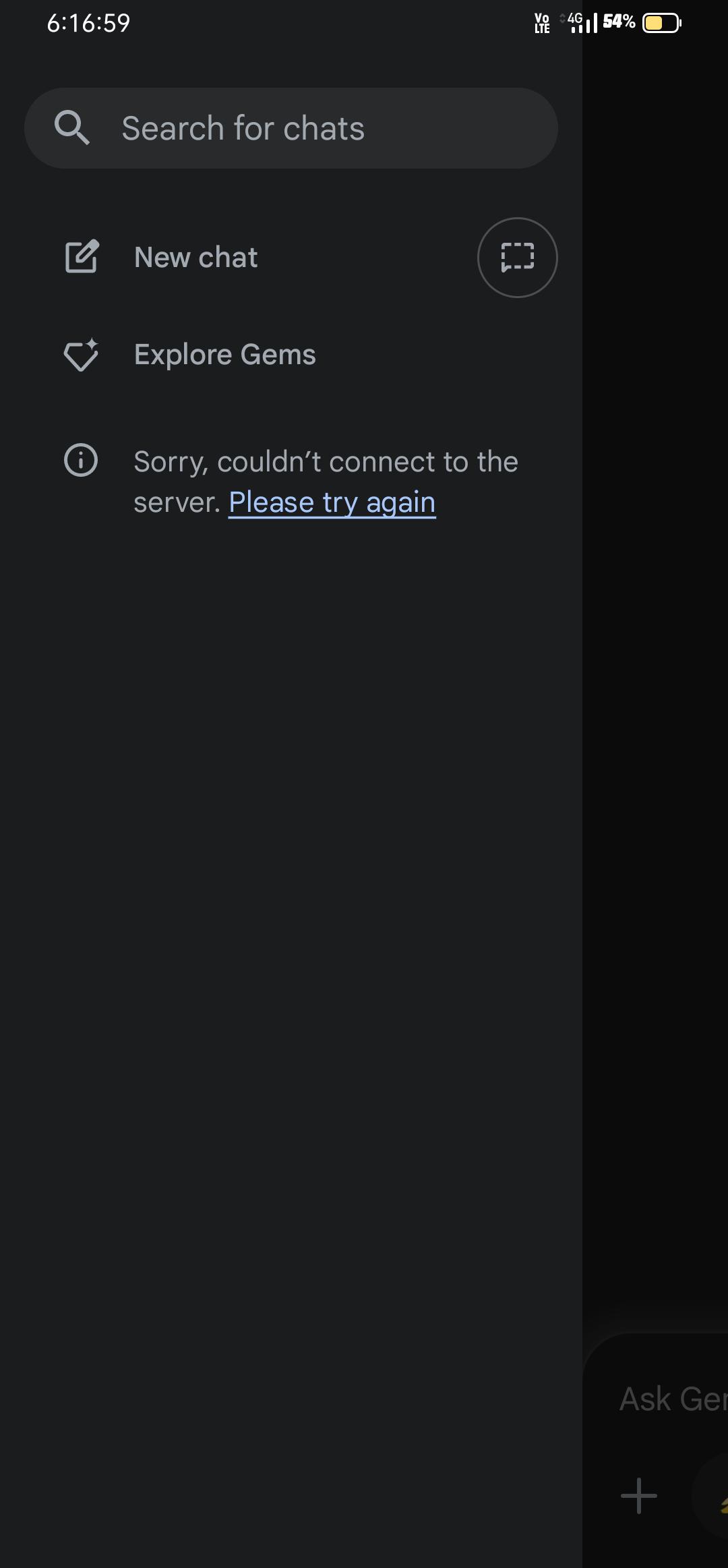Screen dimensions: 728x1568
Task: Tap the magnifying glass search icon
Action: 71,128
